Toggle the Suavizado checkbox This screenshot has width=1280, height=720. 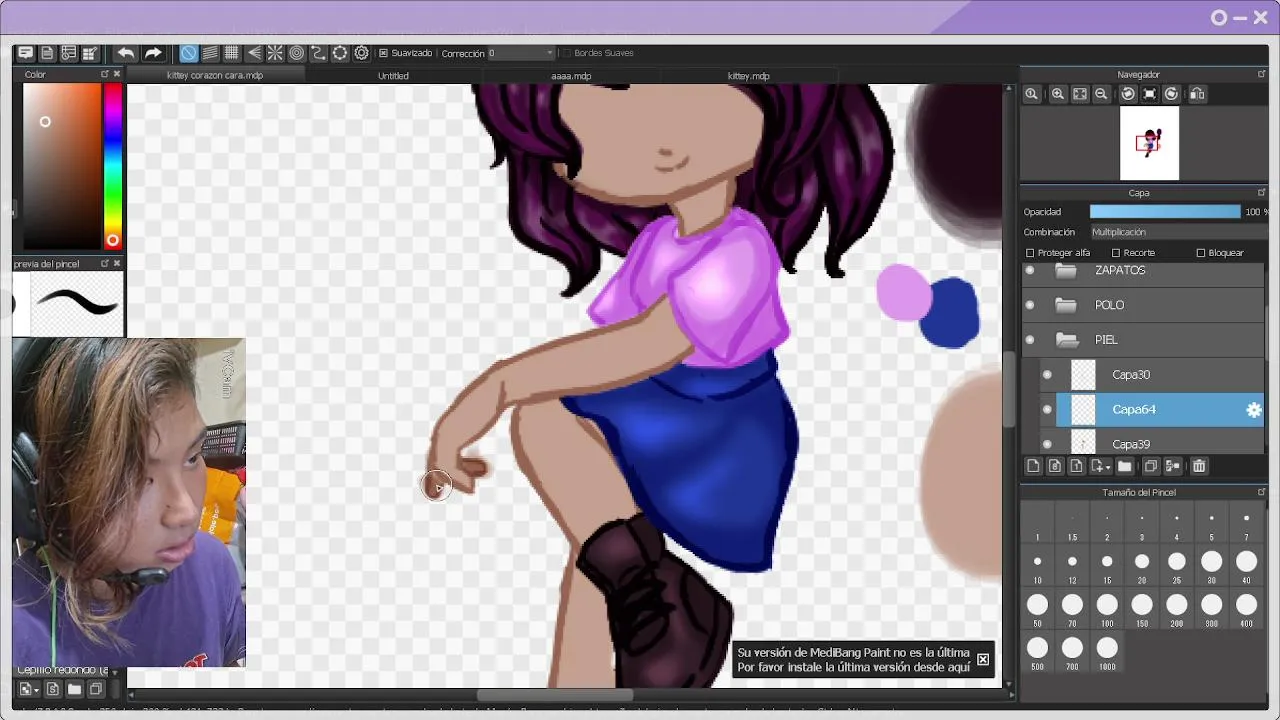click(383, 53)
